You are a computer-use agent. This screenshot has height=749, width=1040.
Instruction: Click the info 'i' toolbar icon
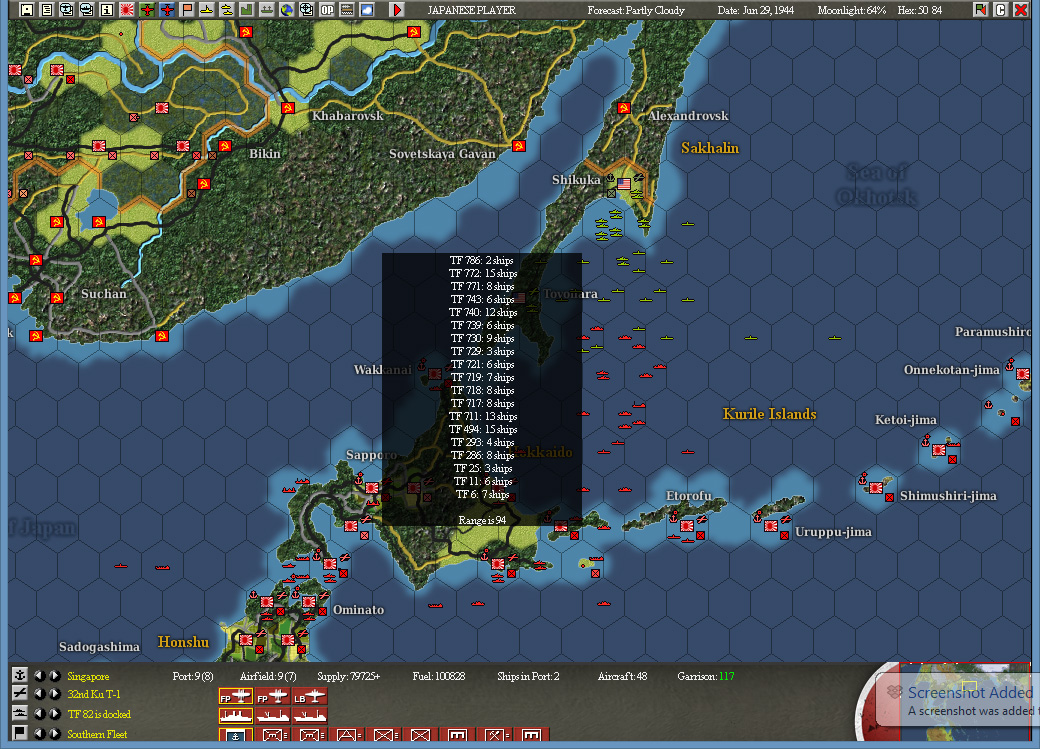click(x=106, y=9)
